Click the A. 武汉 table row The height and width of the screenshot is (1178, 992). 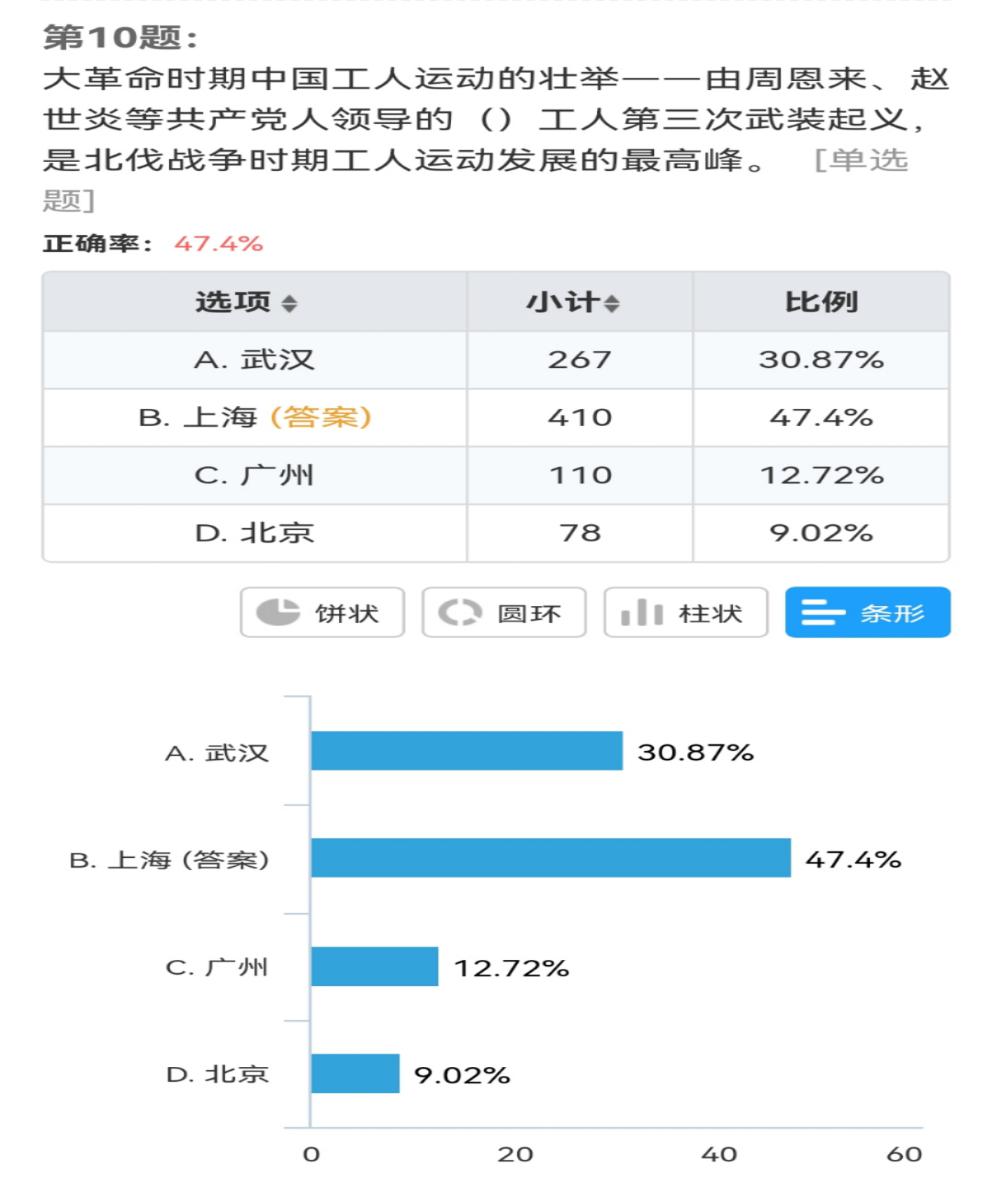496,360
